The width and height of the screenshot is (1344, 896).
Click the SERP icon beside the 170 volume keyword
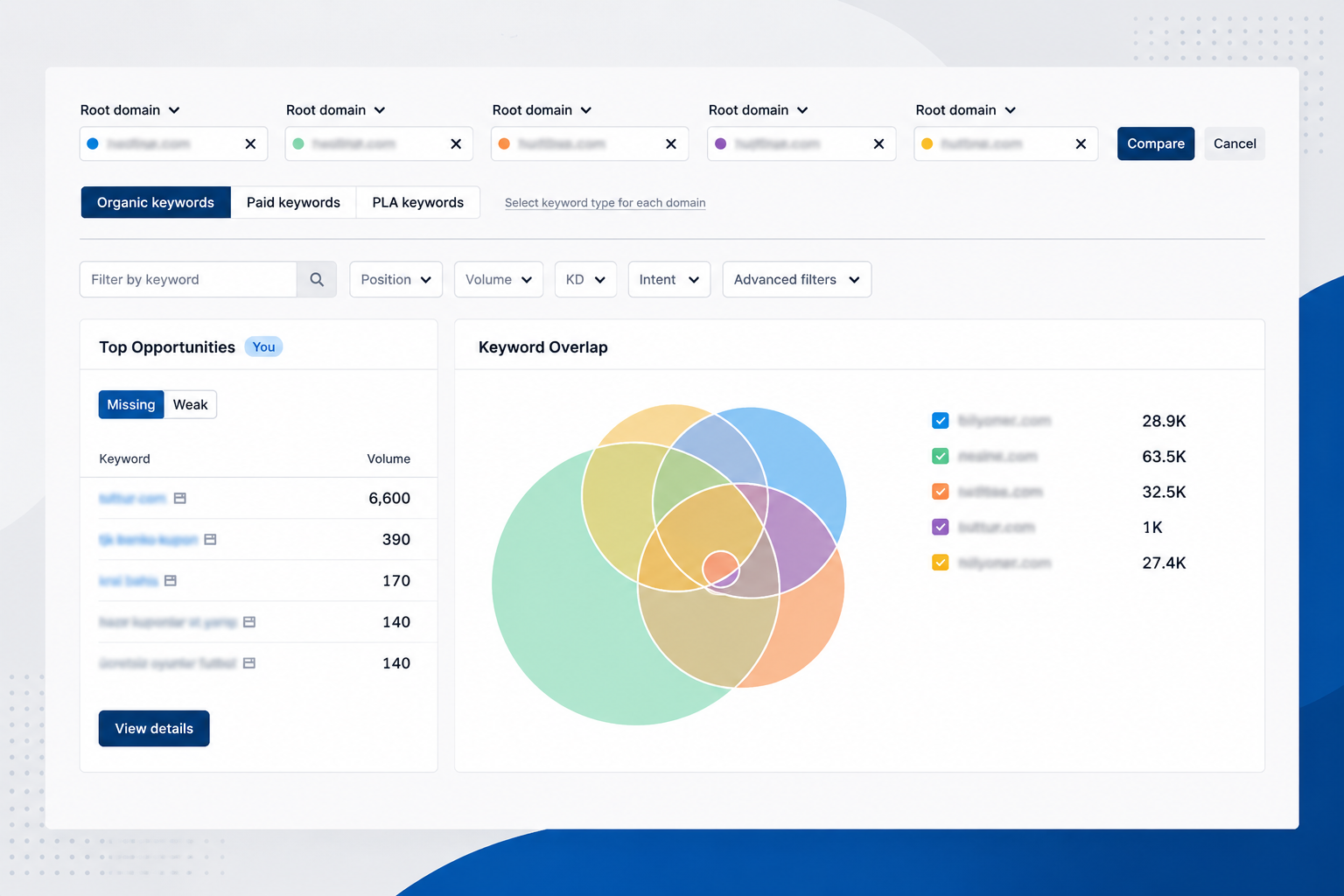point(171,580)
